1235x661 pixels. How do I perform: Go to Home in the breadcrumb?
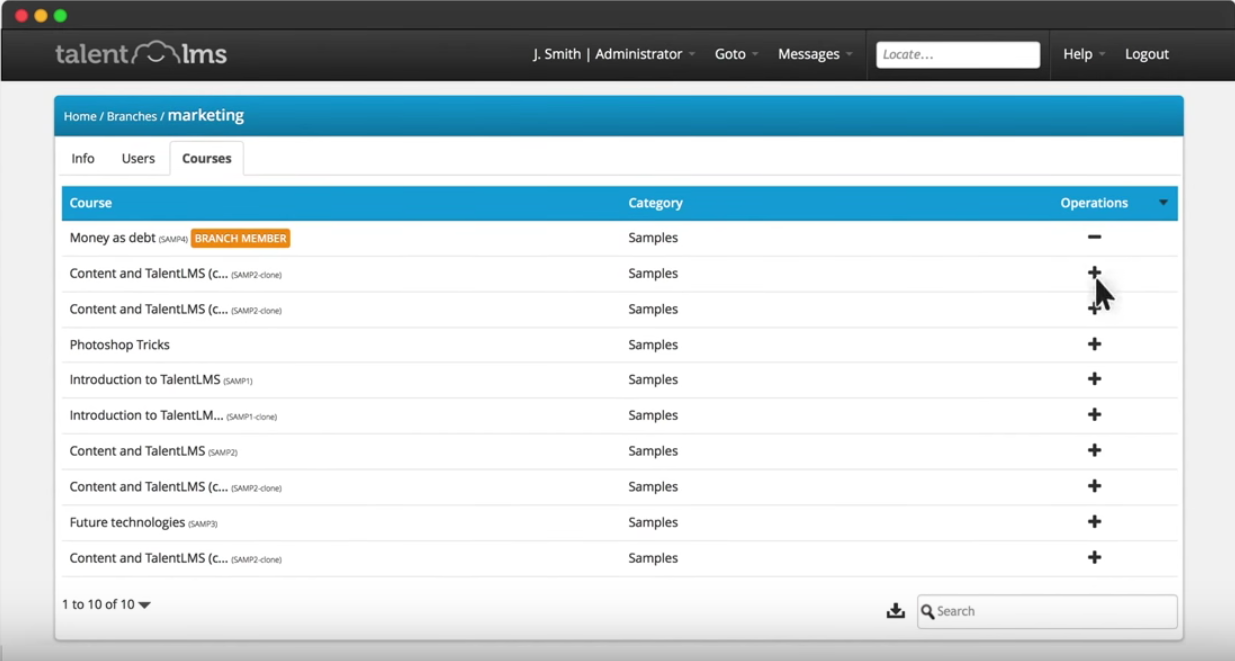pos(80,116)
